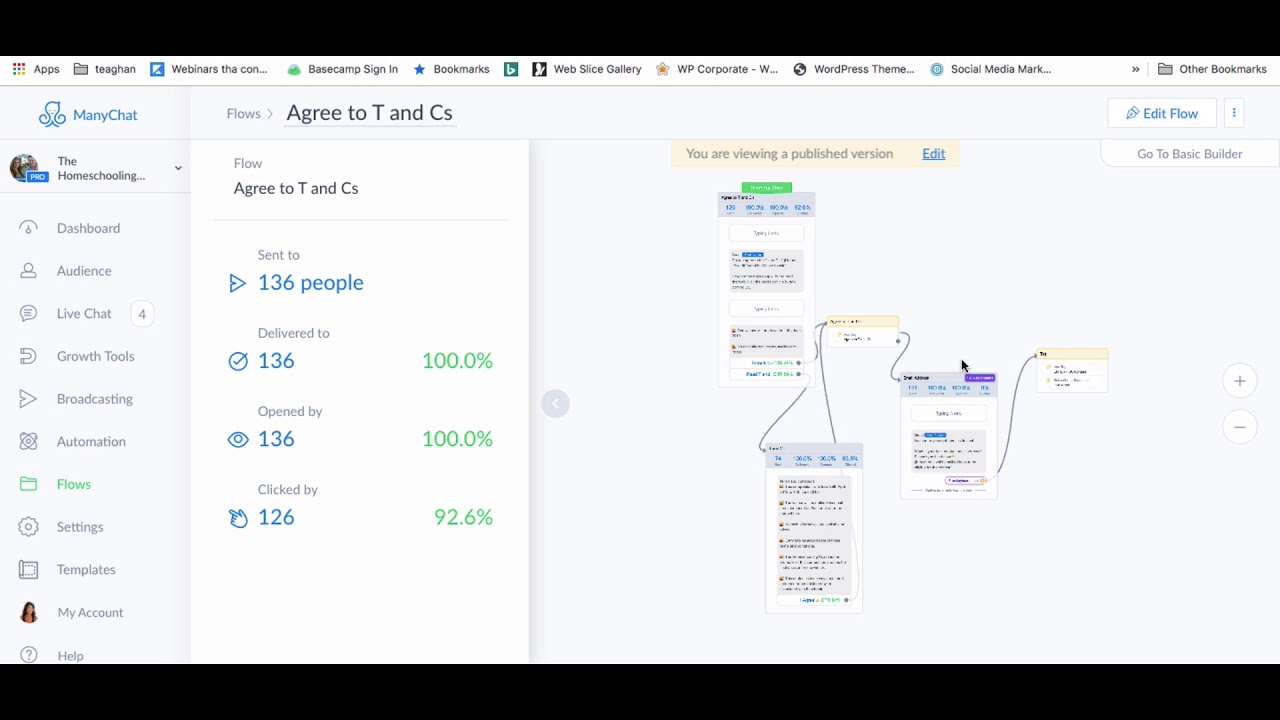The height and width of the screenshot is (720, 1280).
Task: Select Flows in the sidebar
Action: coord(74,484)
